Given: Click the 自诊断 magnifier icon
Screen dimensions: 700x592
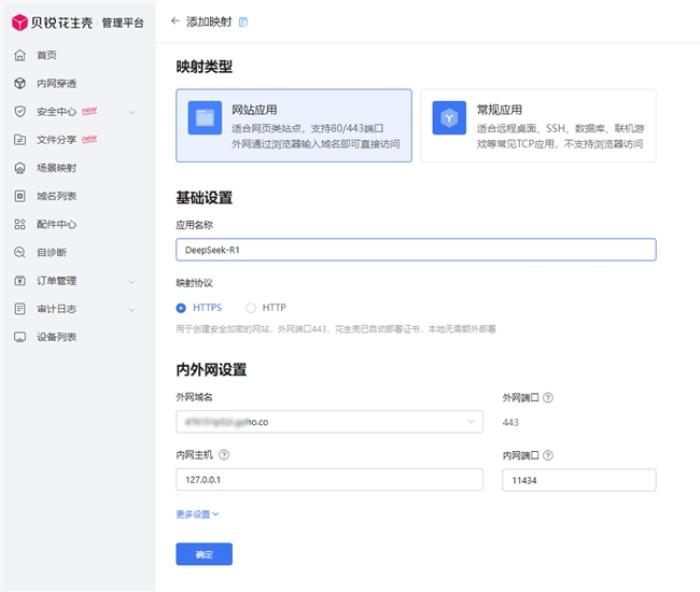Looking at the screenshot, I should 20,252.
